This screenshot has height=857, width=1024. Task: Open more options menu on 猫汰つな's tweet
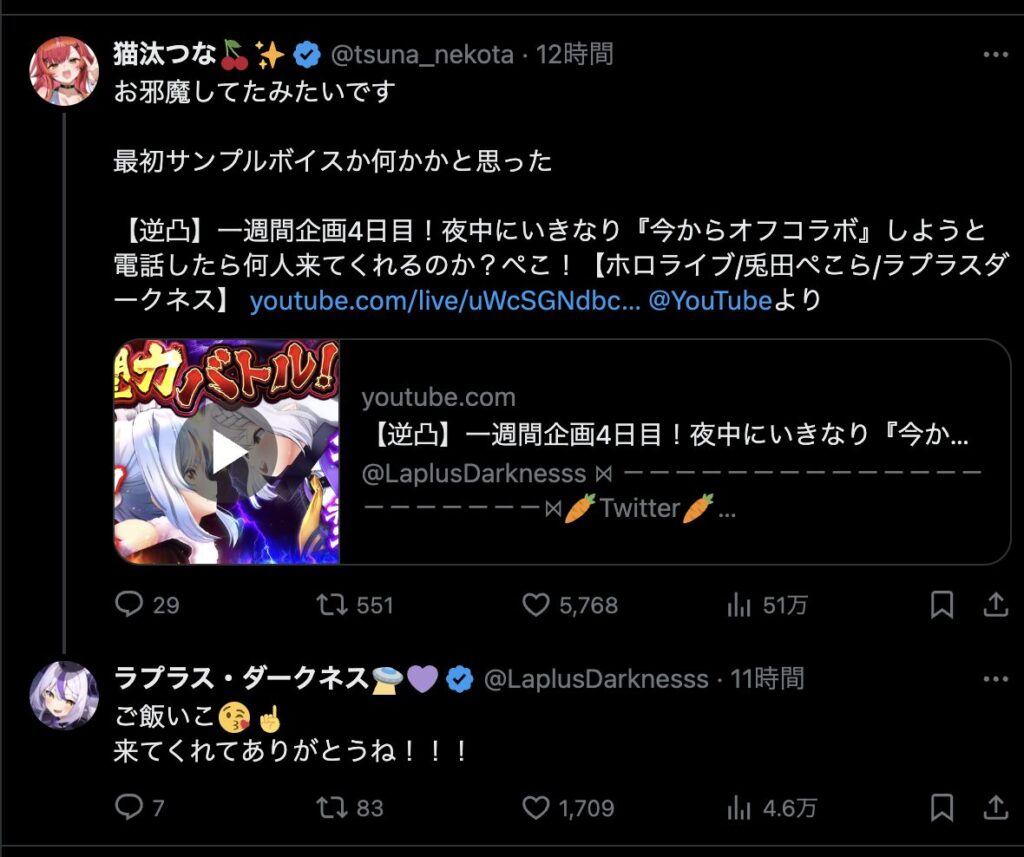pyautogui.click(x=996, y=55)
